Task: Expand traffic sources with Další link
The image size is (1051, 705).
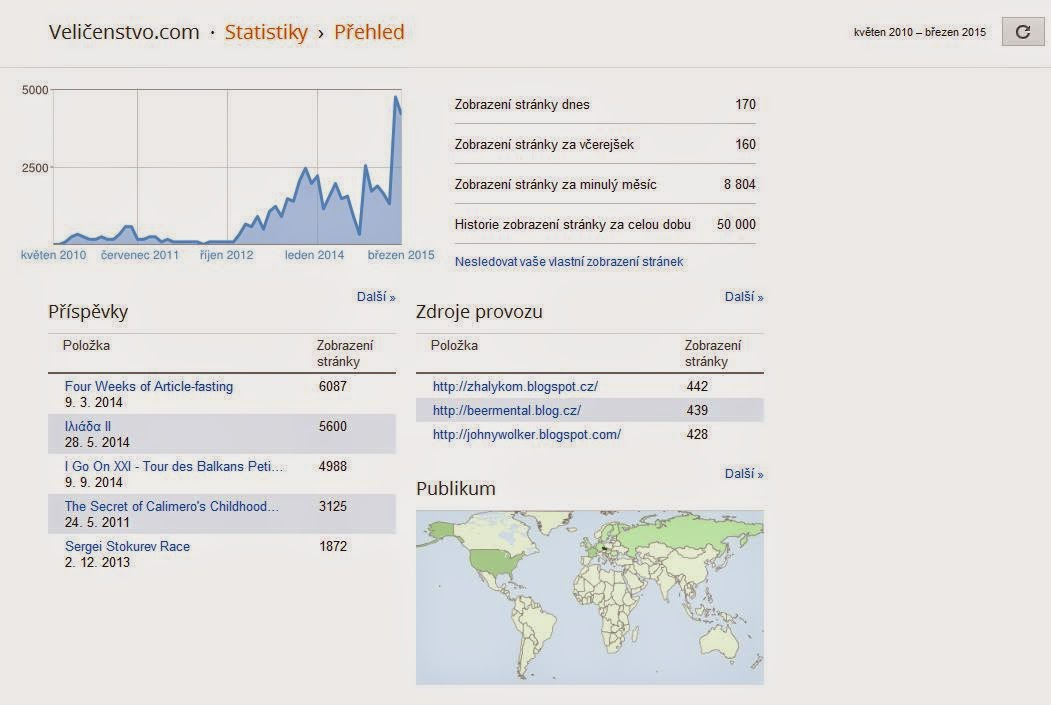Action: (743, 297)
